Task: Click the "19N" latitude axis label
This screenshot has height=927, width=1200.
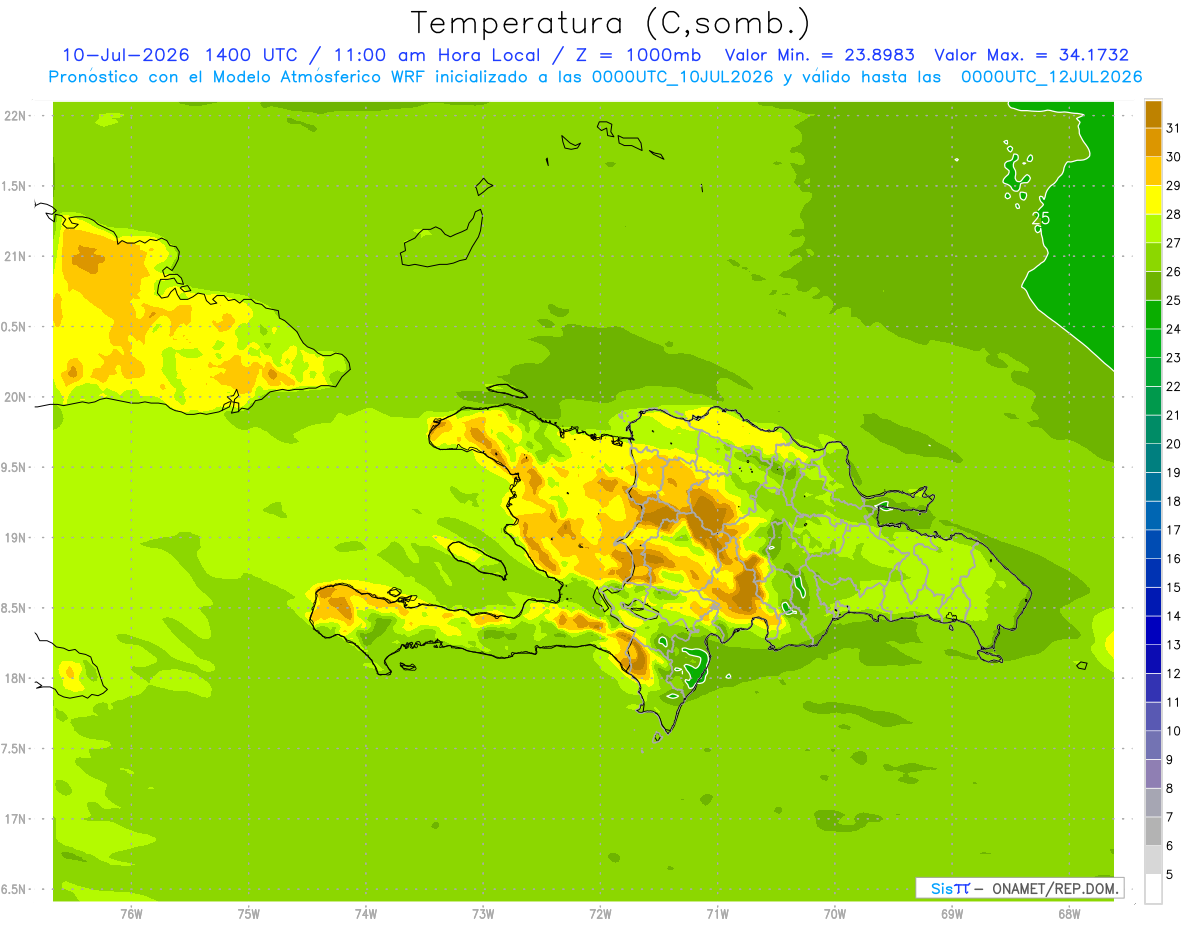Action: tap(15, 538)
